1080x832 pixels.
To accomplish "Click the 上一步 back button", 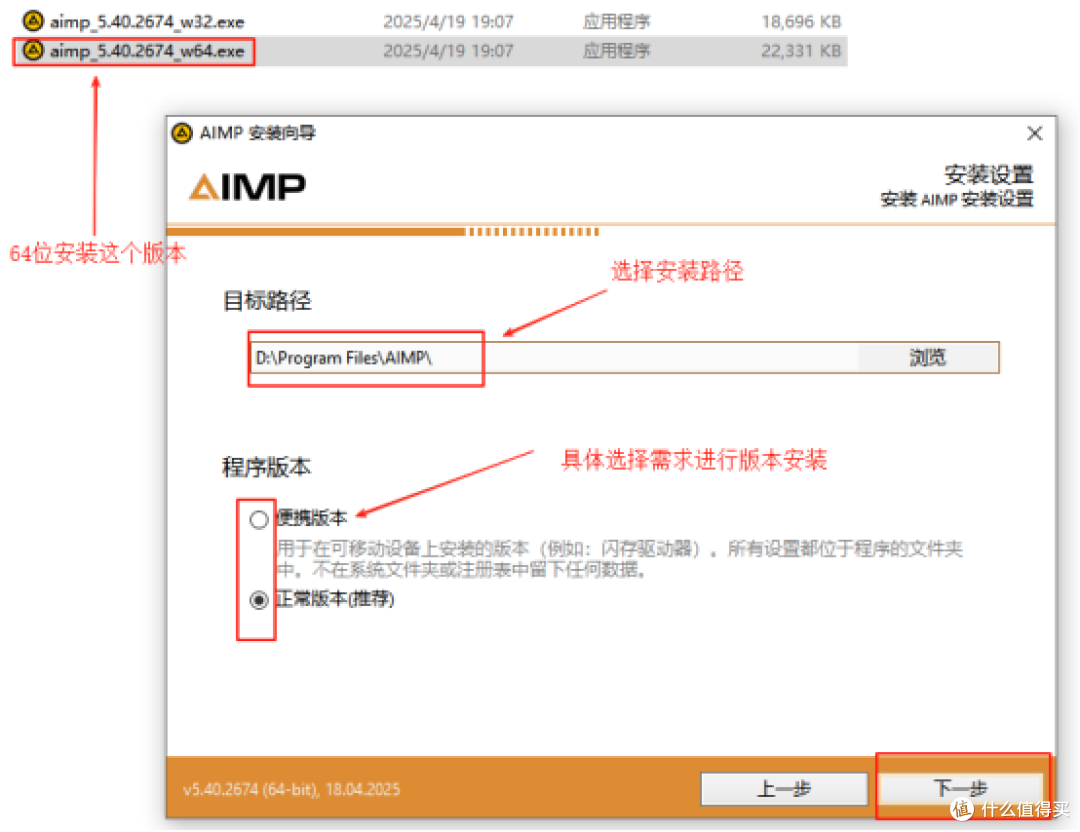I will pos(784,788).
